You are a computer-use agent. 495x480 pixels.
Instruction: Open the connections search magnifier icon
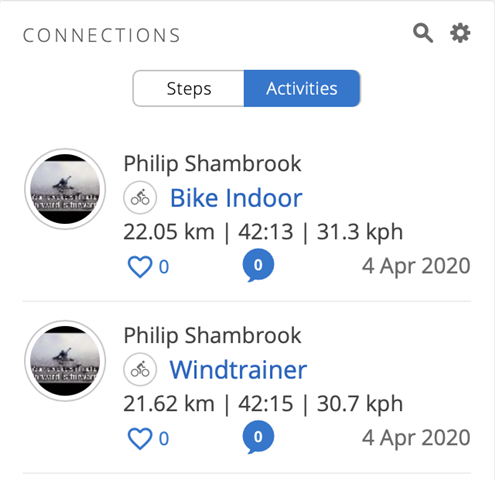[423, 33]
